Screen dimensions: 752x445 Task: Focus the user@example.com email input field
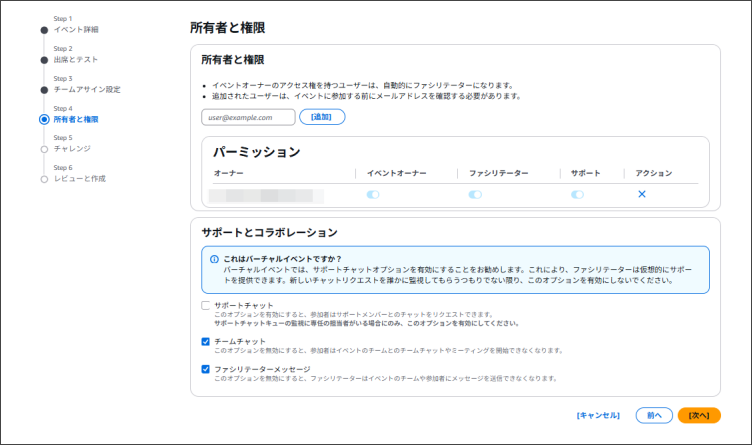248,117
